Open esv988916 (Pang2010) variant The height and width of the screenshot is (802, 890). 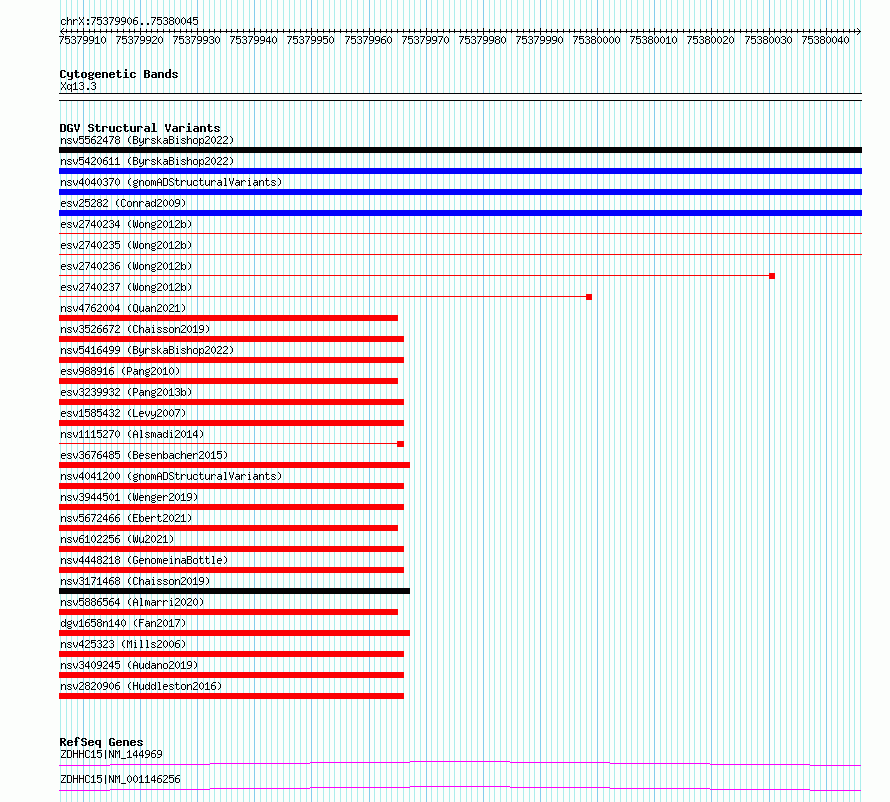click(120, 371)
